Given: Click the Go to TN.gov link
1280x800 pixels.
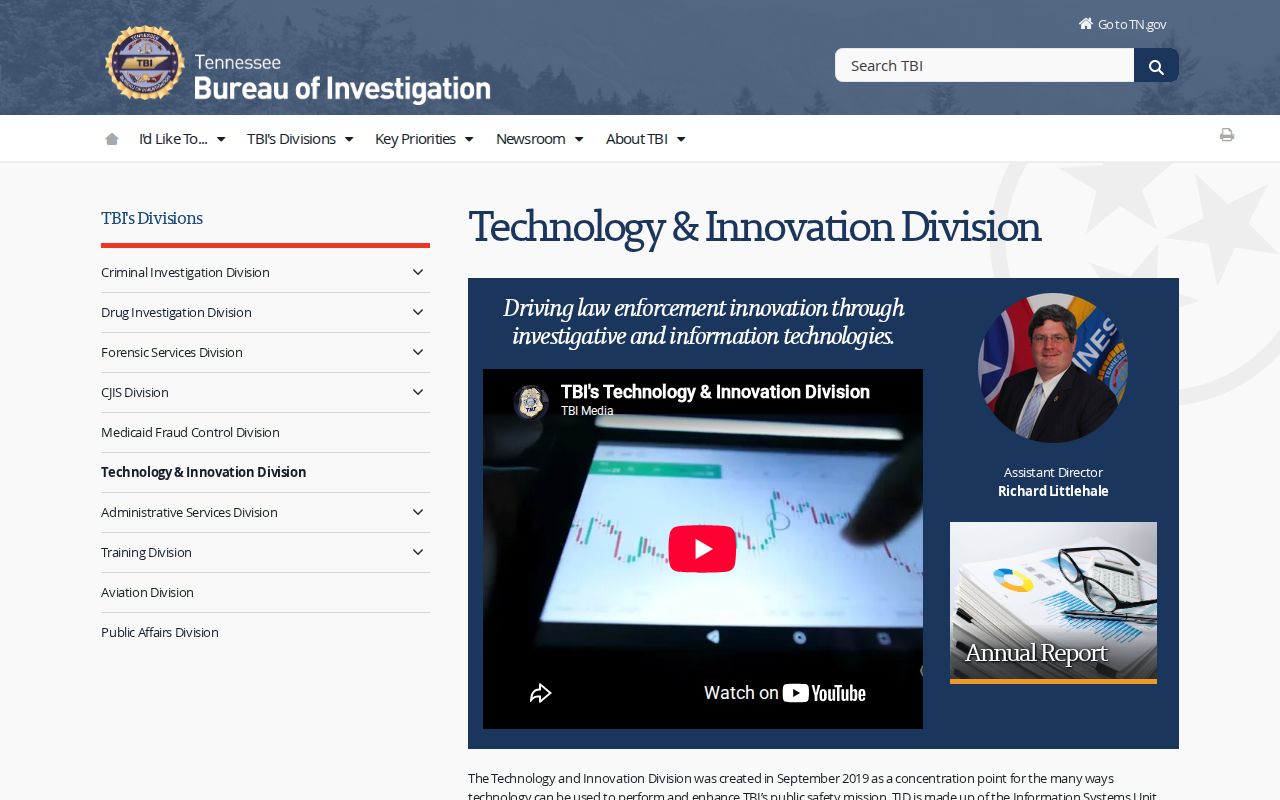Looking at the screenshot, I should coord(1122,24).
